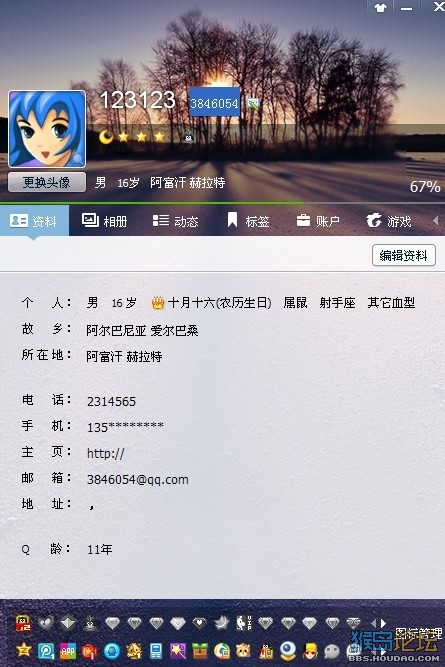Image resolution: width=445 pixels, height=667 pixels.
Task: Click the QQ level moon icon
Action: point(106,137)
